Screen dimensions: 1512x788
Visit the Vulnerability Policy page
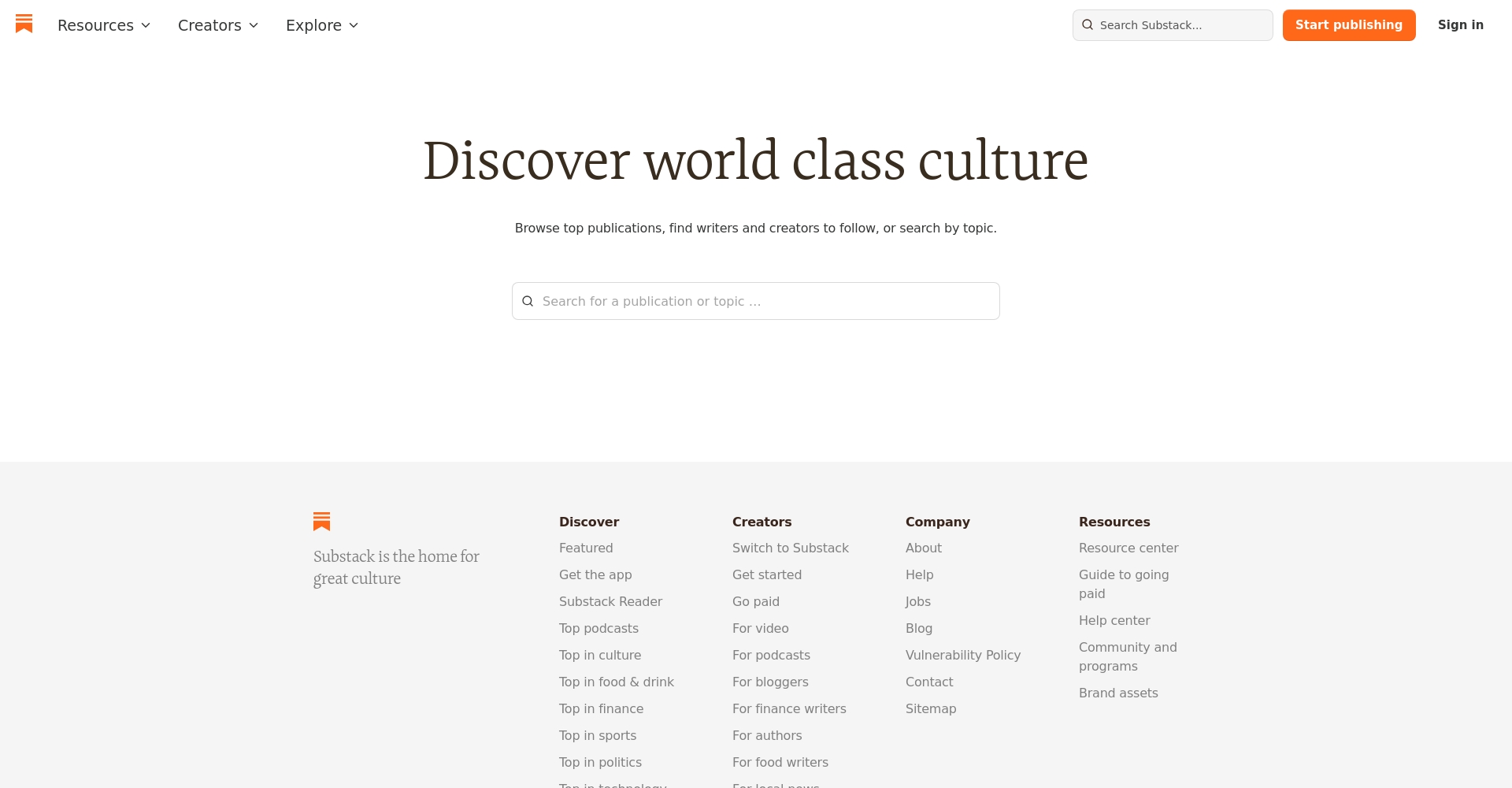962,655
